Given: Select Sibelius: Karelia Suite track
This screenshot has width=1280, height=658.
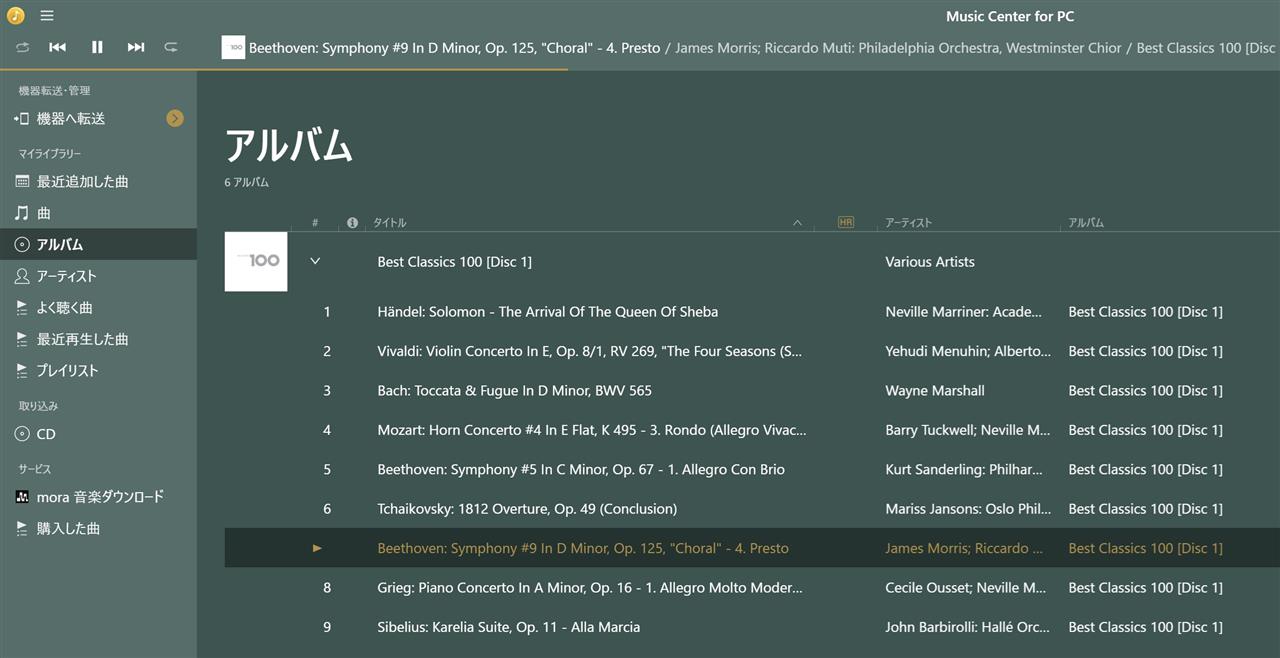Looking at the screenshot, I should (509, 627).
